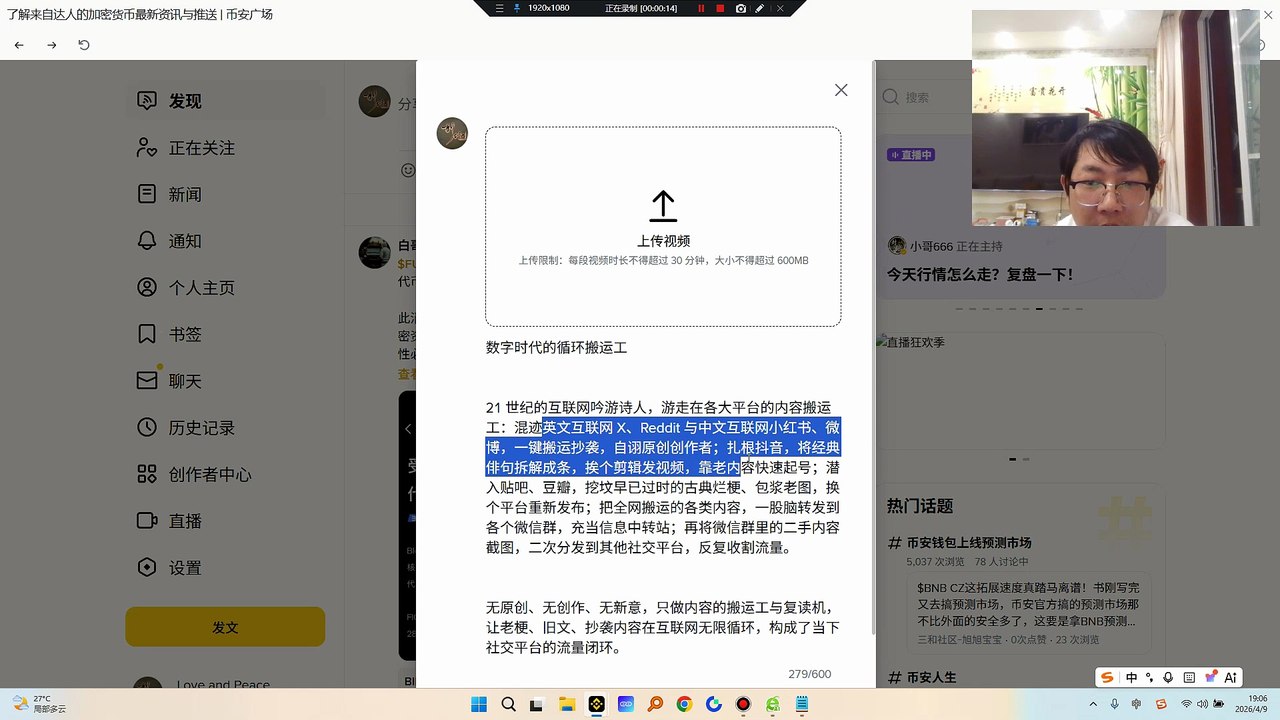Click the recorder pin icon
Image resolution: width=1280 pixels, height=720 pixels.
point(516,8)
